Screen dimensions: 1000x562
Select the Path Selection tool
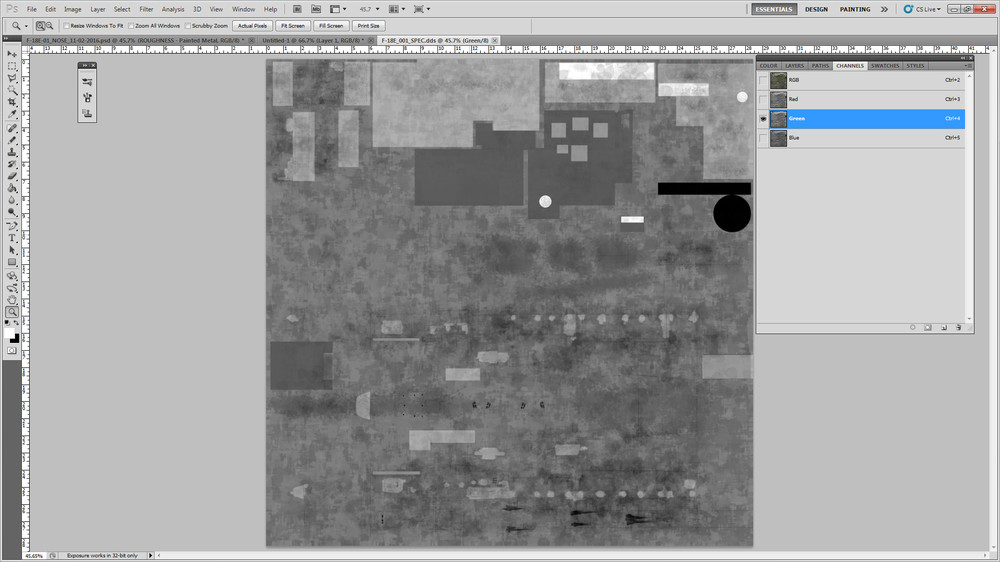coord(12,251)
